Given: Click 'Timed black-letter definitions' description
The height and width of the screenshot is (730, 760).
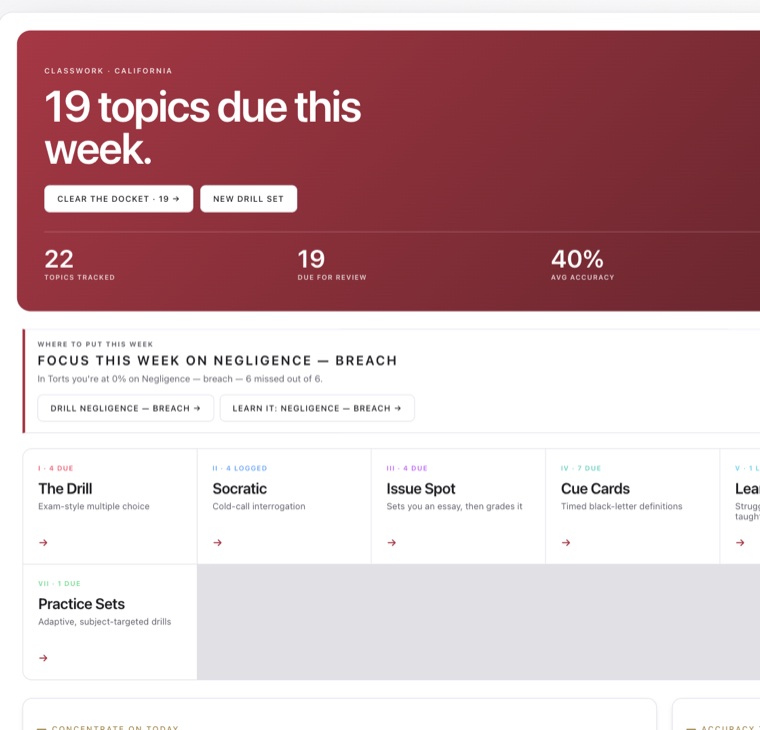Looking at the screenshot, I should point(621,506).
